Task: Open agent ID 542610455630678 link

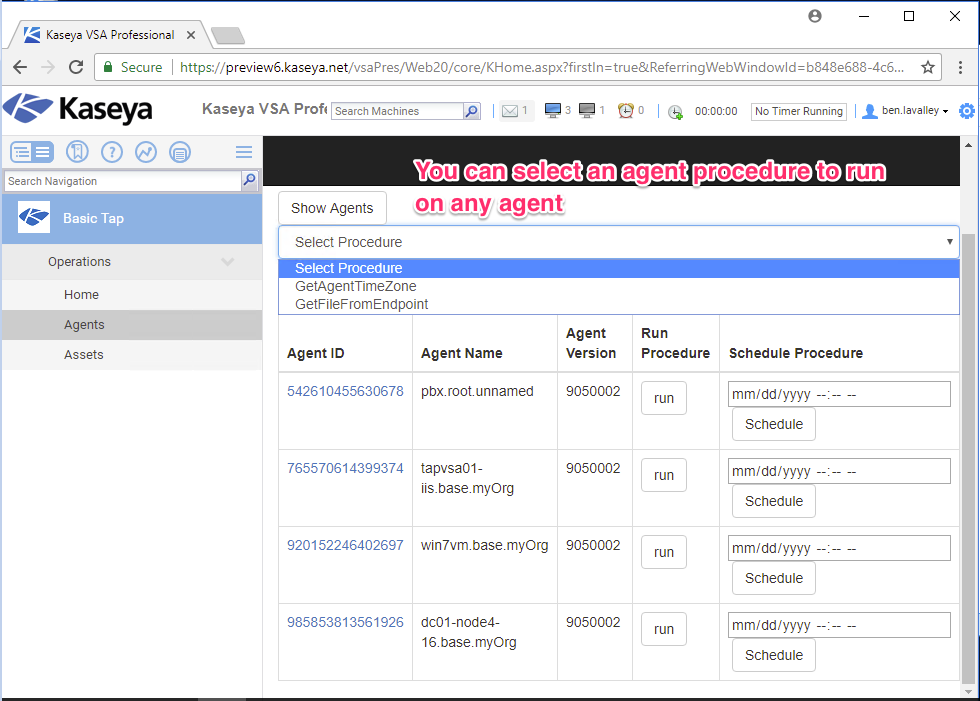Action: point(345,391)
